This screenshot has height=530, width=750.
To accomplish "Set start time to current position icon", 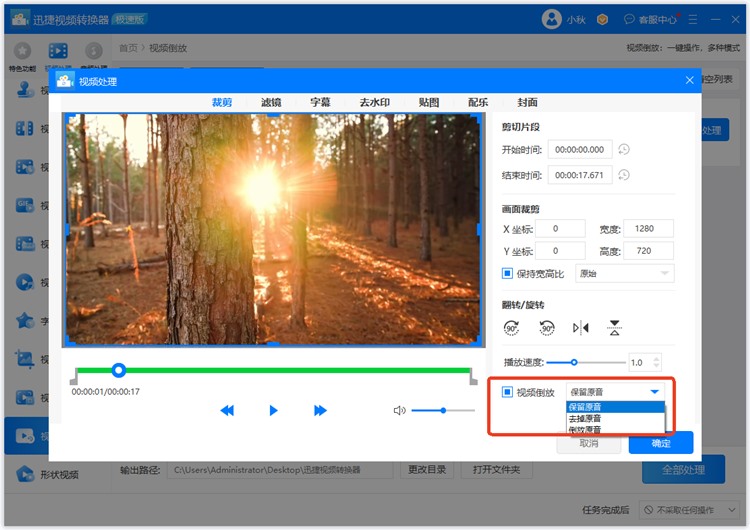I will (624, 149).
